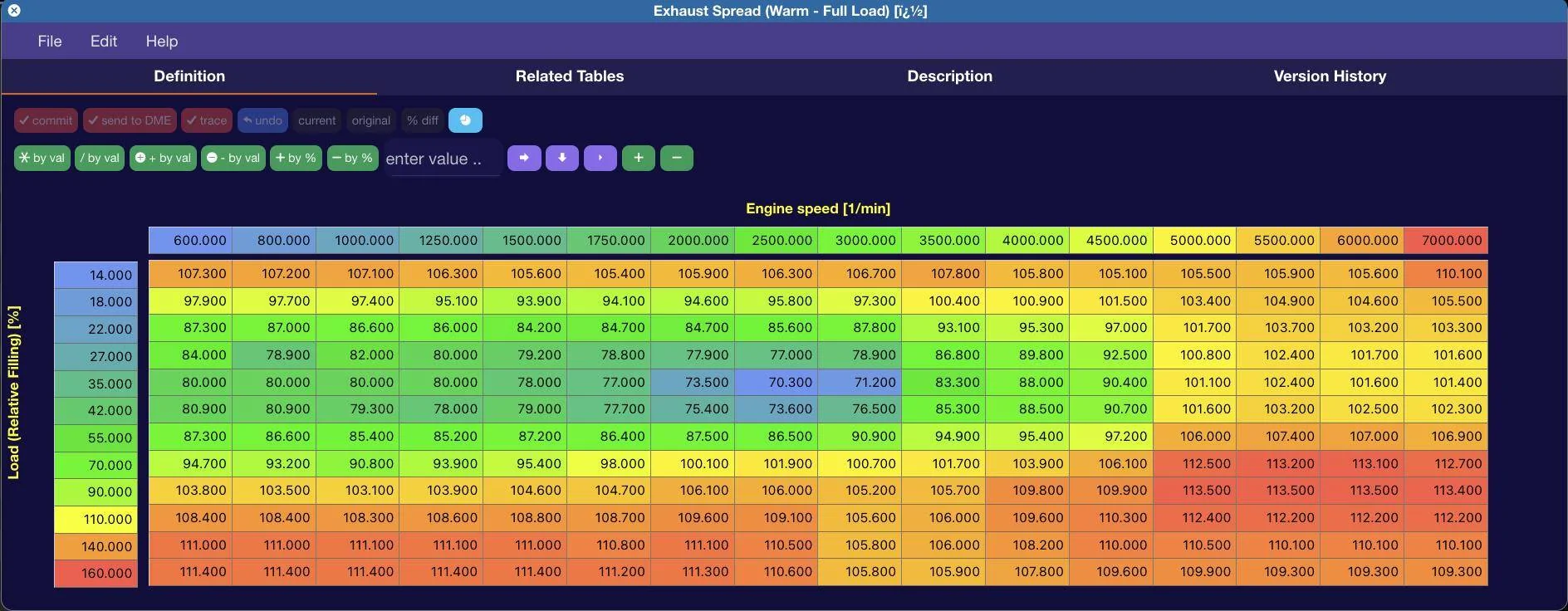This screenshot has width=1568, height=611.
Task: Click the send to DME button
Action: coord(130,120)
